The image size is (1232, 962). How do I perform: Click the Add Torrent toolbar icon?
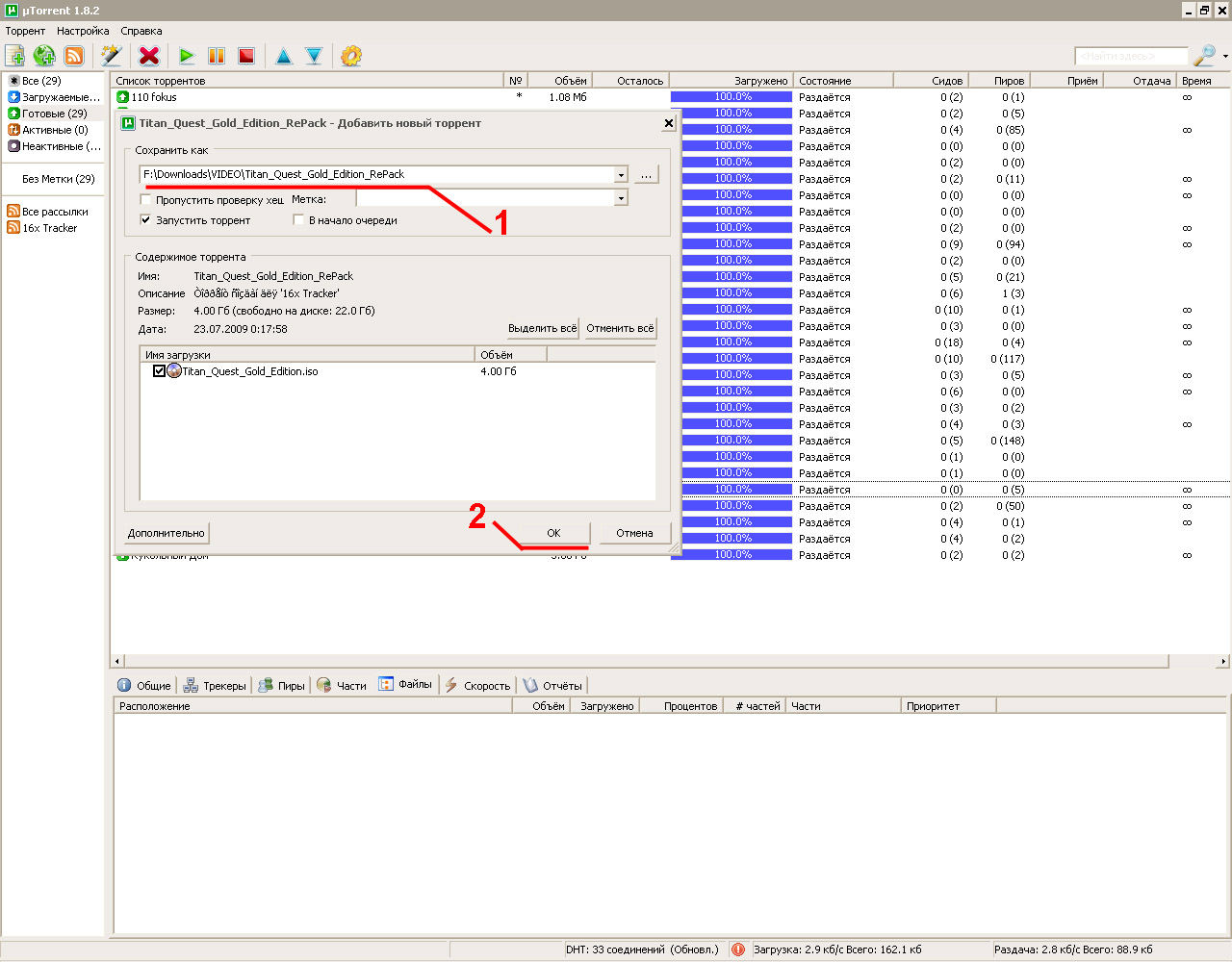point(15,56)
